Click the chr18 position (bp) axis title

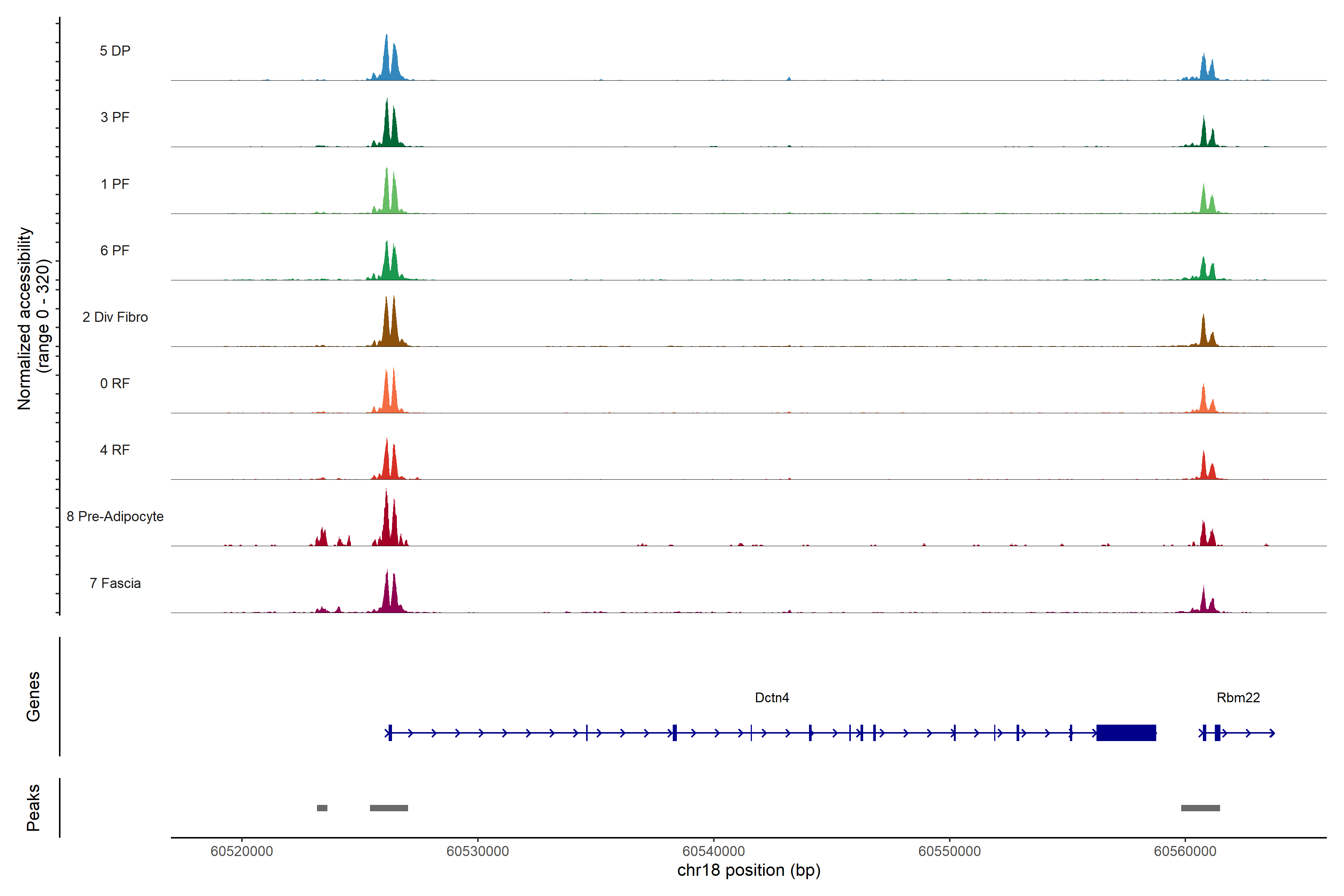pos(749,870)
